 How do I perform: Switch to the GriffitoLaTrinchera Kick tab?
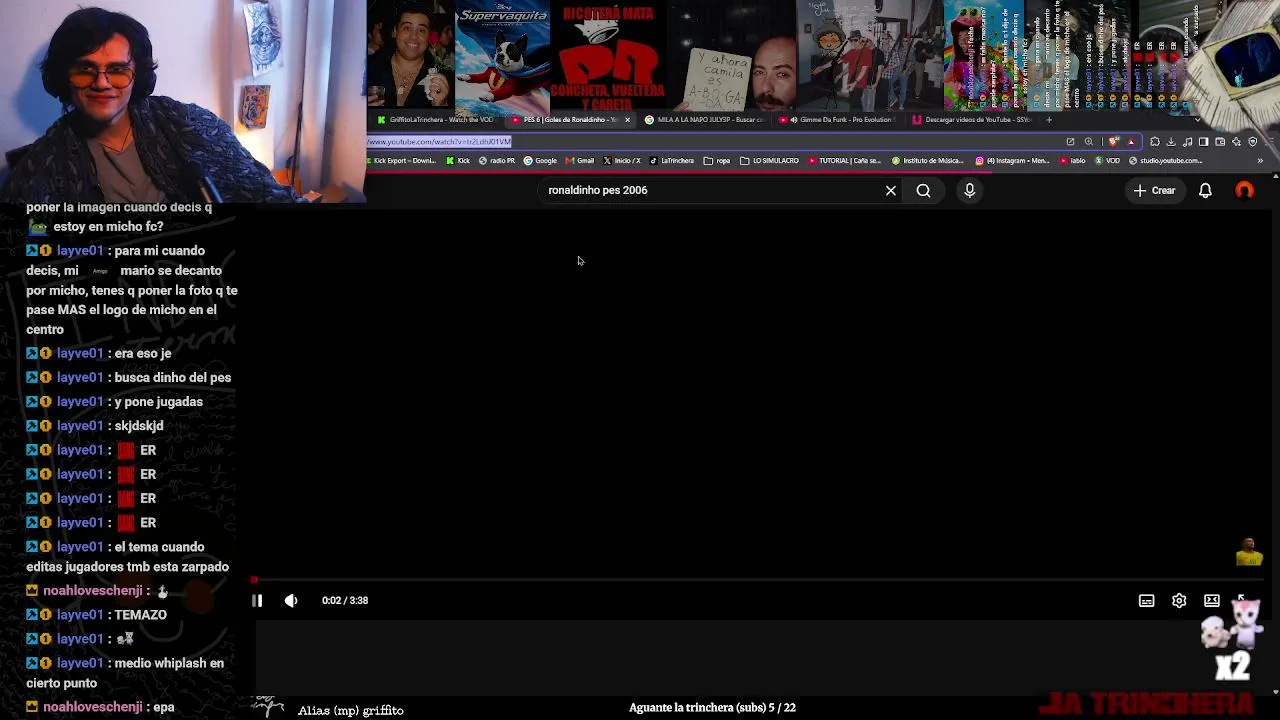(x=435, y=120)
